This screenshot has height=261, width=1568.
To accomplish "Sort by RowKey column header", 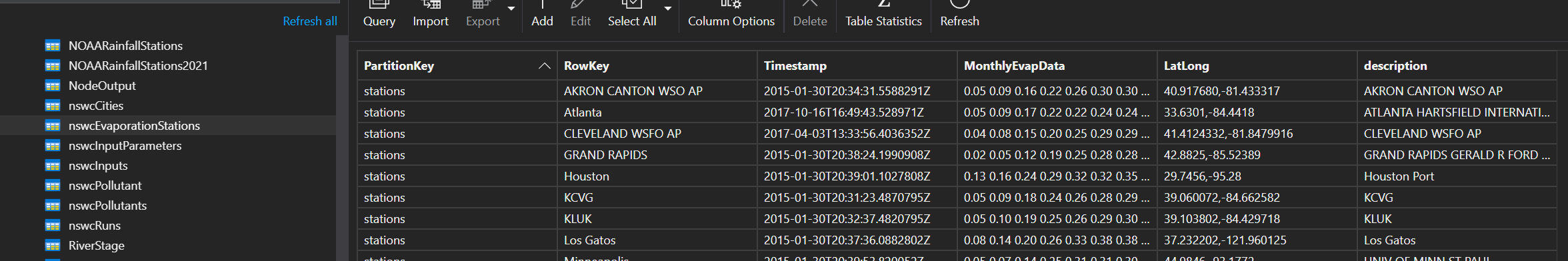I will coord(657,66).
